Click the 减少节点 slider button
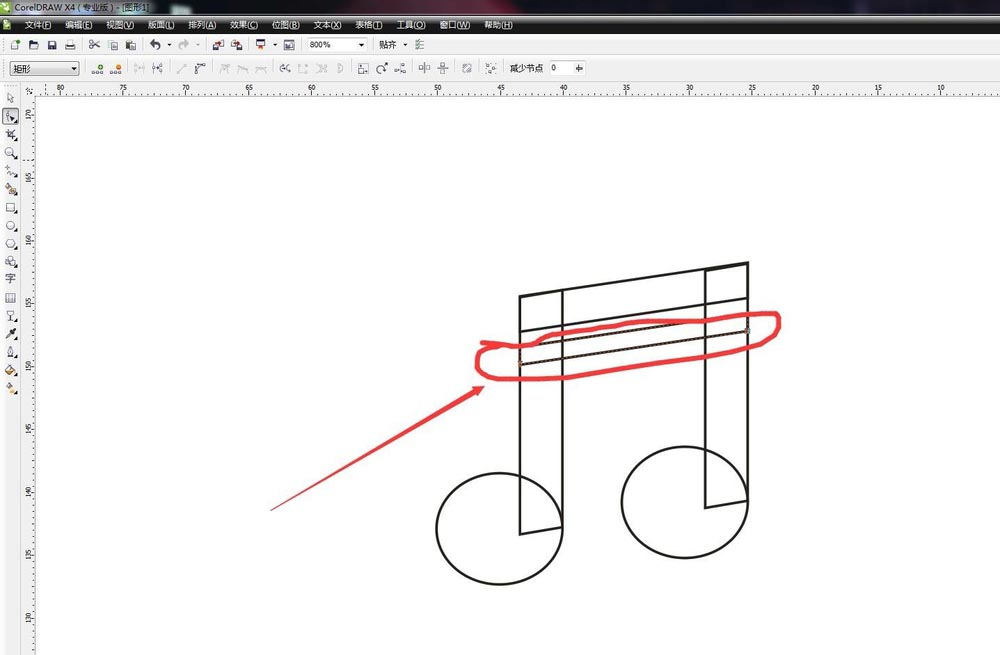The width and height of the screenshot is (1000, 655). (579, 68)
